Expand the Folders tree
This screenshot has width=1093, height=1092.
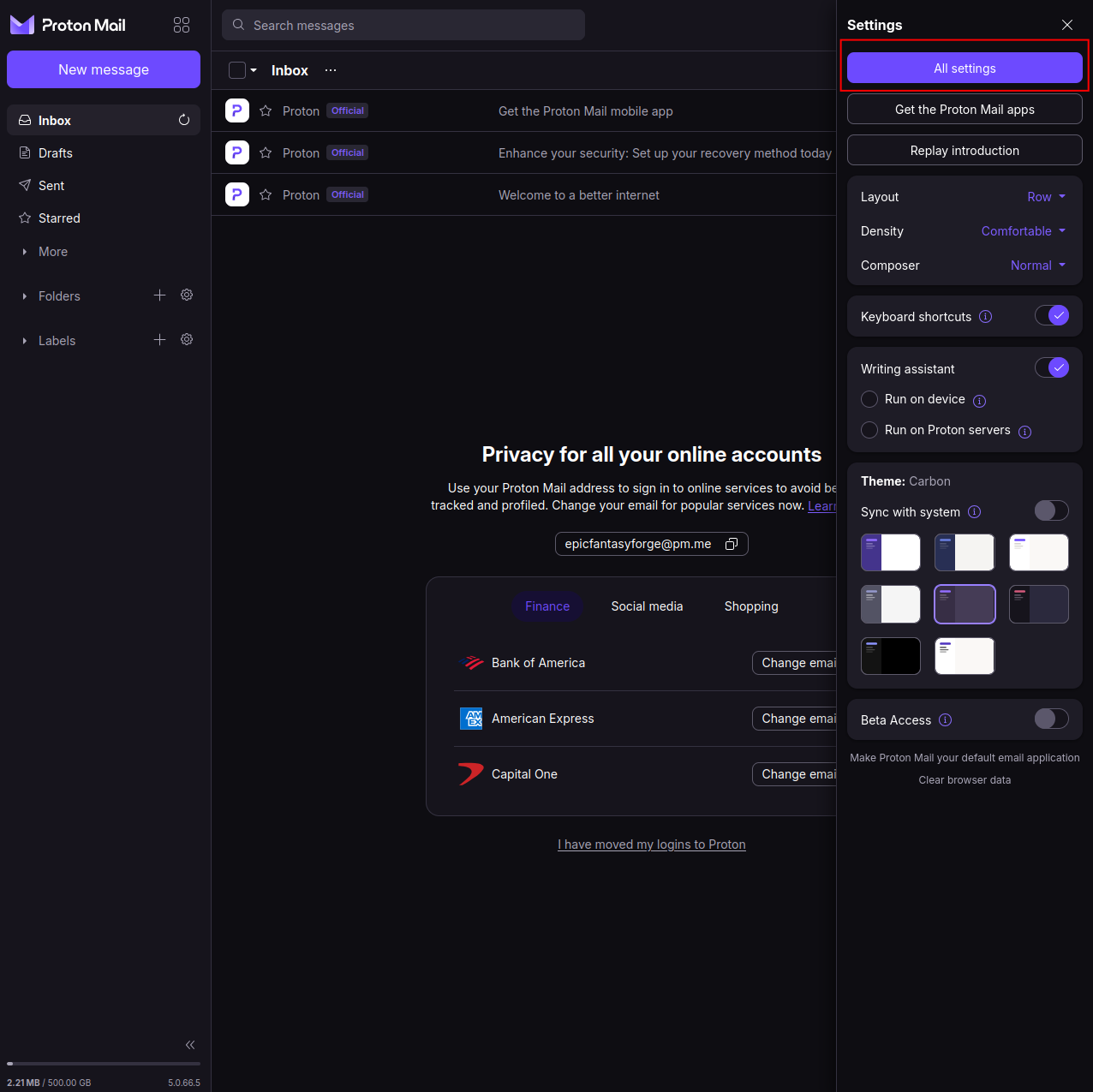[x=24, y=296]
